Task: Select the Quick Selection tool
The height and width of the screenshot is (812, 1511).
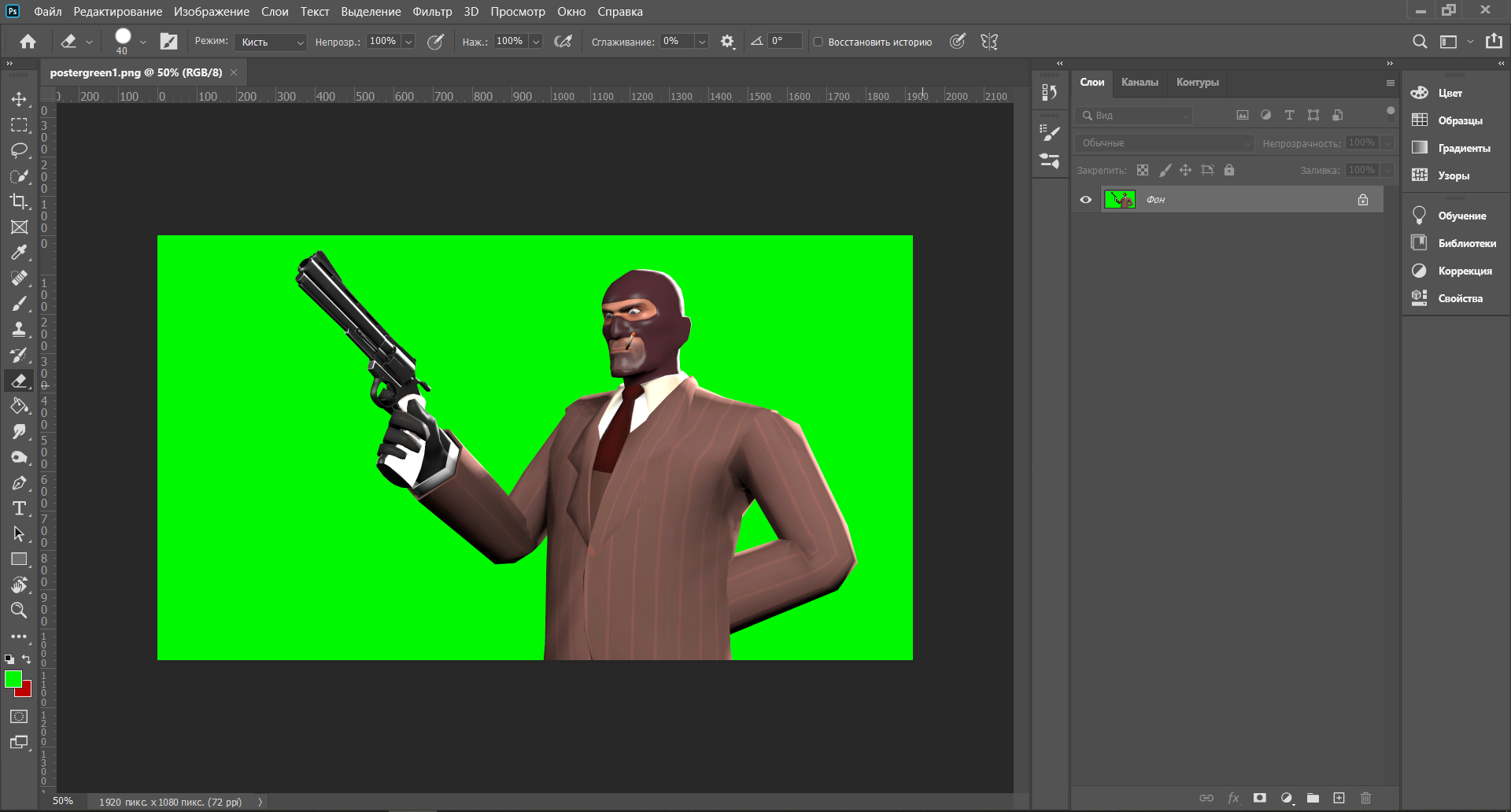Action: coord(19,176)
